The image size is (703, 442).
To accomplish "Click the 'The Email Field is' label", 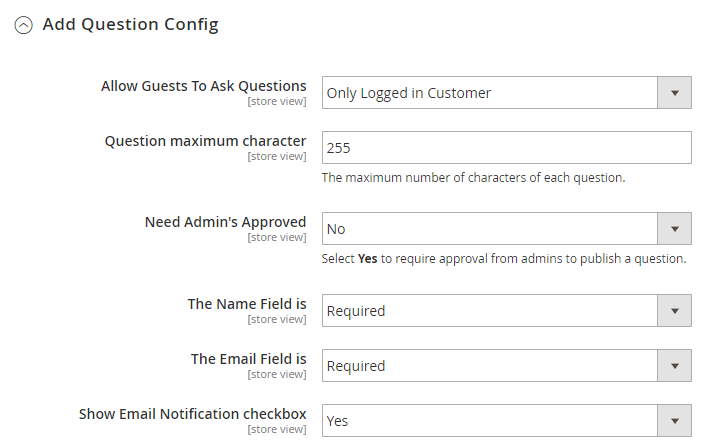I will tap(248, 359).
